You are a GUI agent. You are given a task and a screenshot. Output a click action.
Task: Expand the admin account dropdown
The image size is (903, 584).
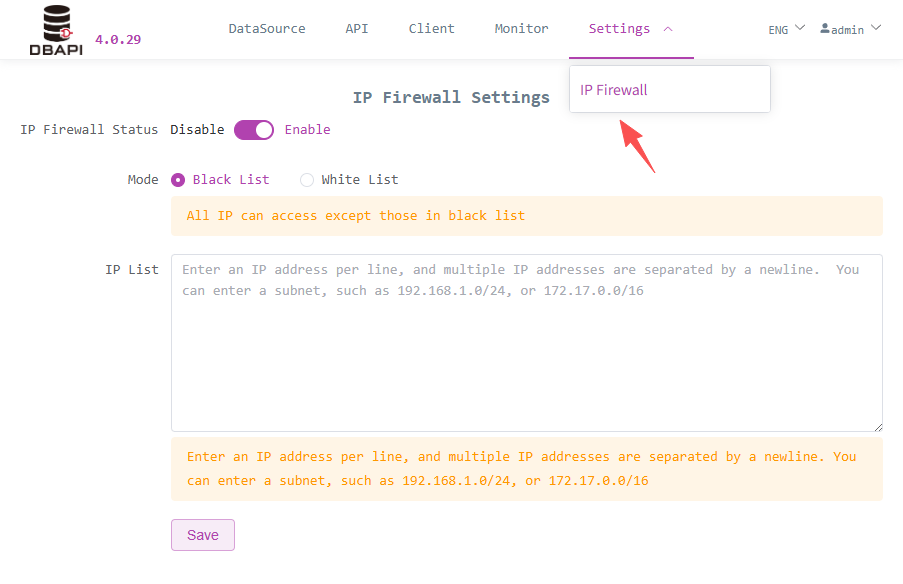point(850,29)
